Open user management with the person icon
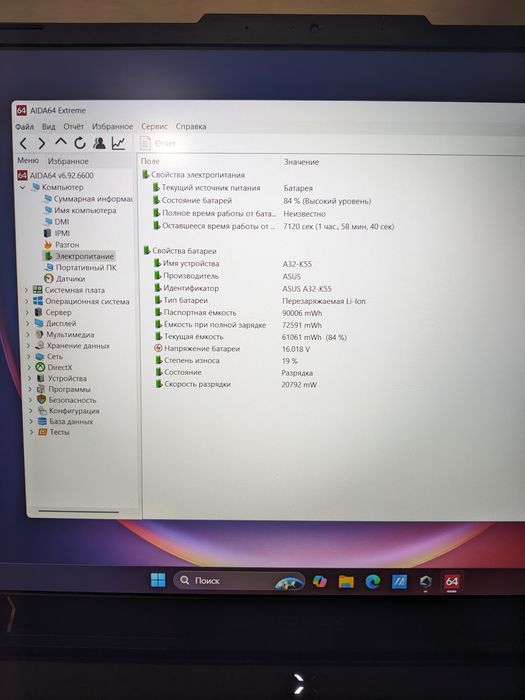 (x=99, y=143)
